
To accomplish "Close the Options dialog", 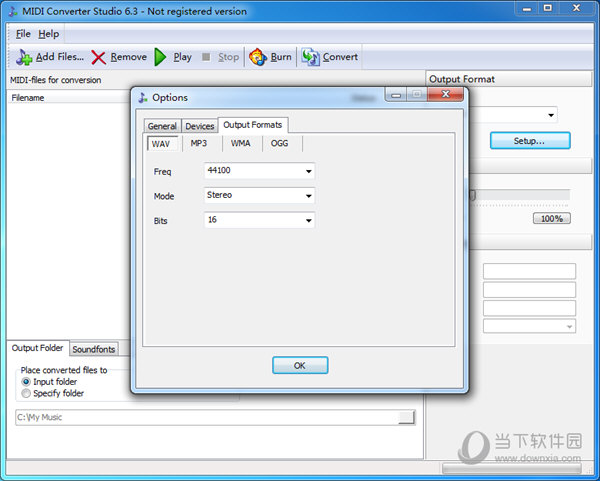I will click(x=445, y=94).
